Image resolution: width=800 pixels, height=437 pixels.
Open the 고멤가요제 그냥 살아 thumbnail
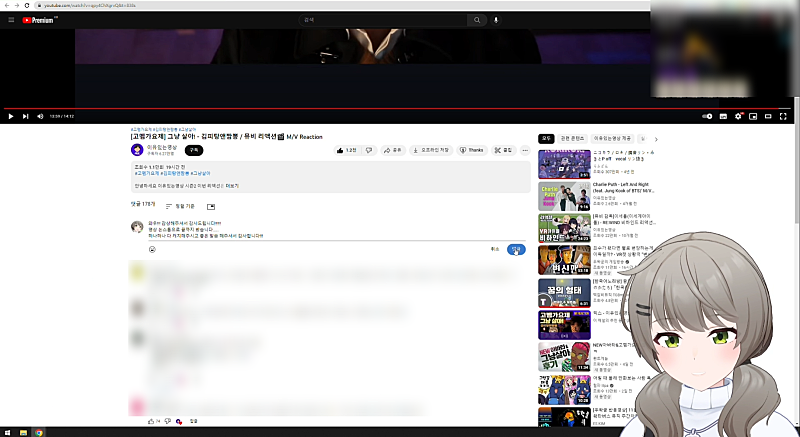tap(564, 325)
